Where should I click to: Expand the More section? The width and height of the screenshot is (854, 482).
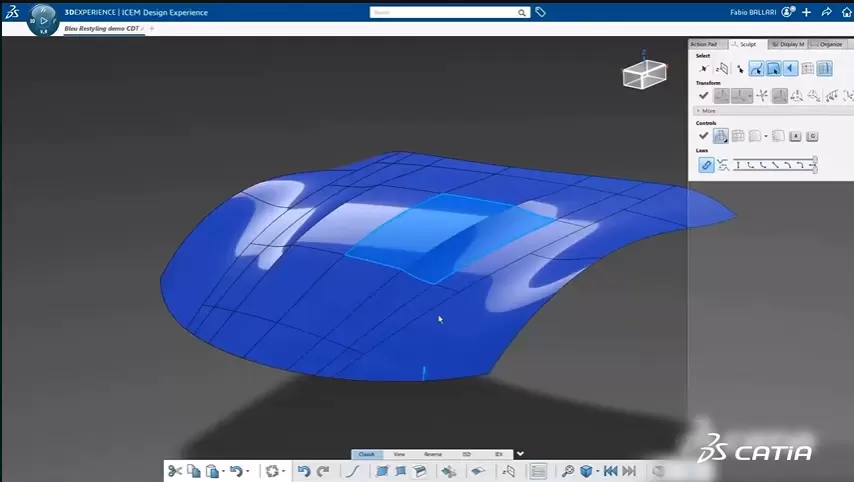point(706,110)
